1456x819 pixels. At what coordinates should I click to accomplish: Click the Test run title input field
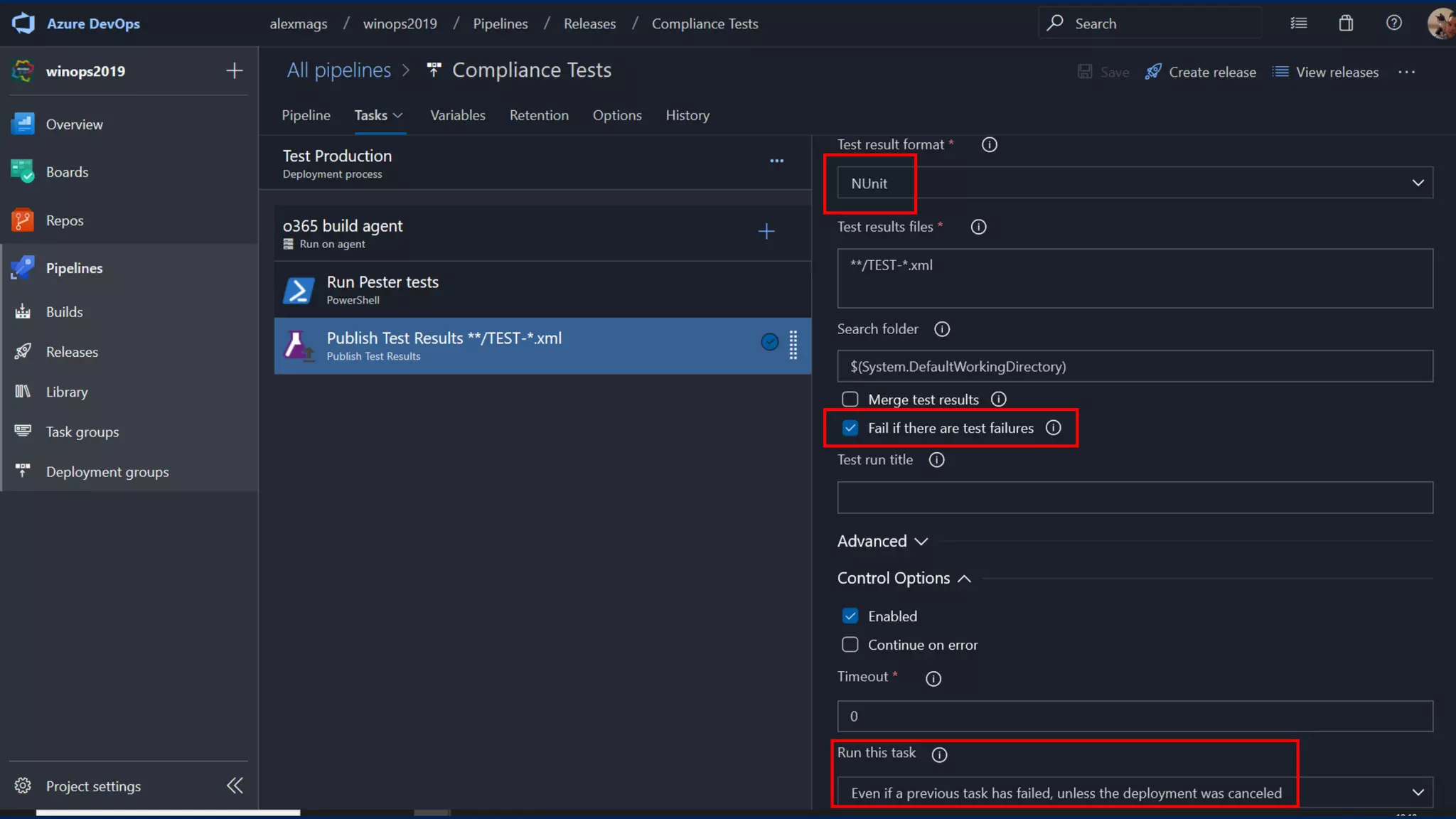(x=1135, y=498)
